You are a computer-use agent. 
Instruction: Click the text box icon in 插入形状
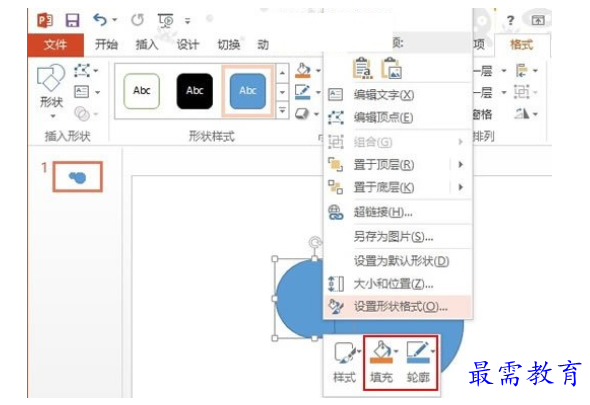pos(82,92)
